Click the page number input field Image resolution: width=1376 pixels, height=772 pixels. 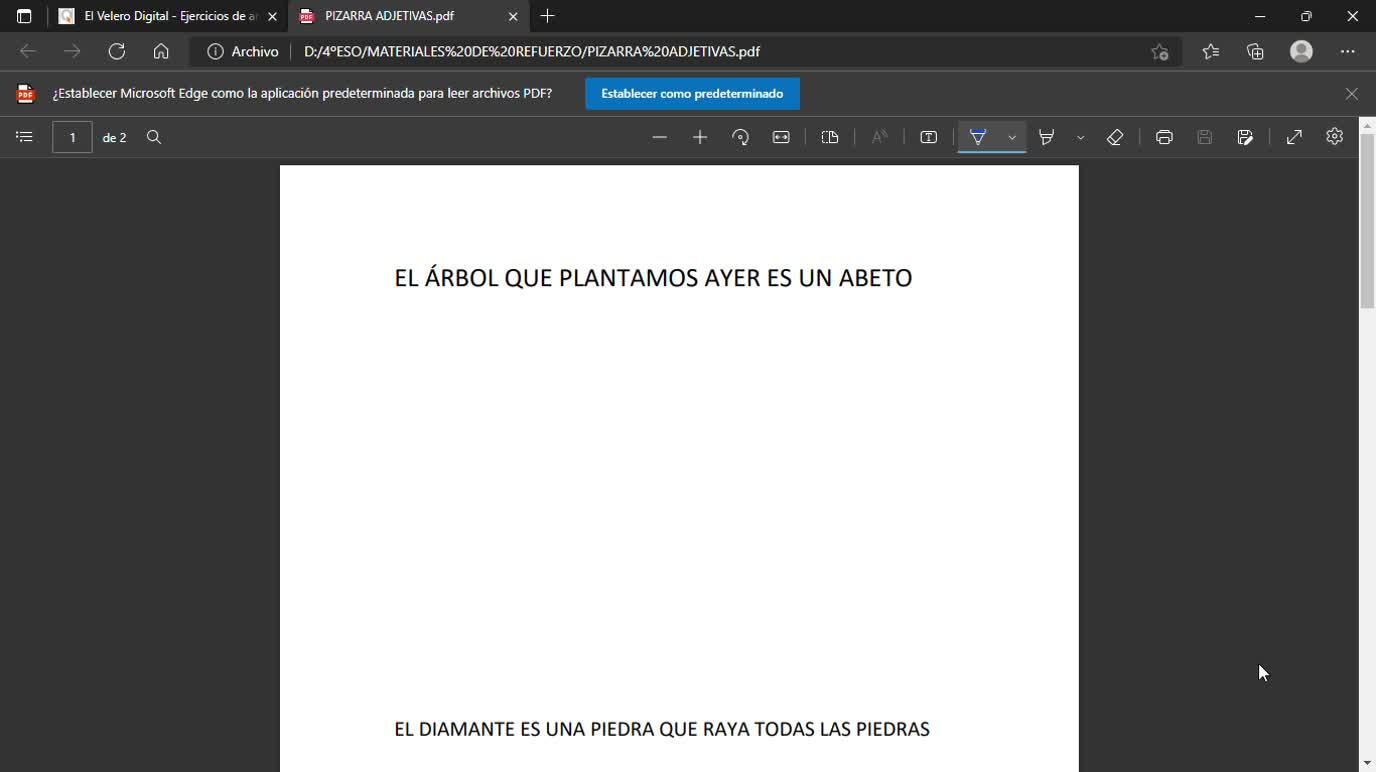[72, 137]
